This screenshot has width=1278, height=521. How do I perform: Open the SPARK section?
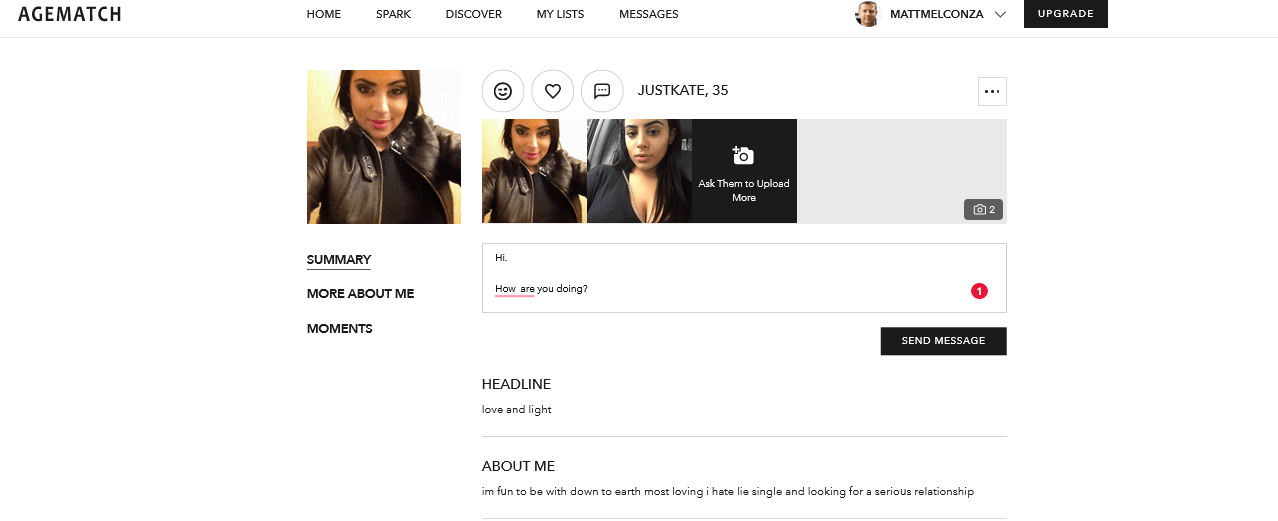pyautogui.click(x=393, y=14)
